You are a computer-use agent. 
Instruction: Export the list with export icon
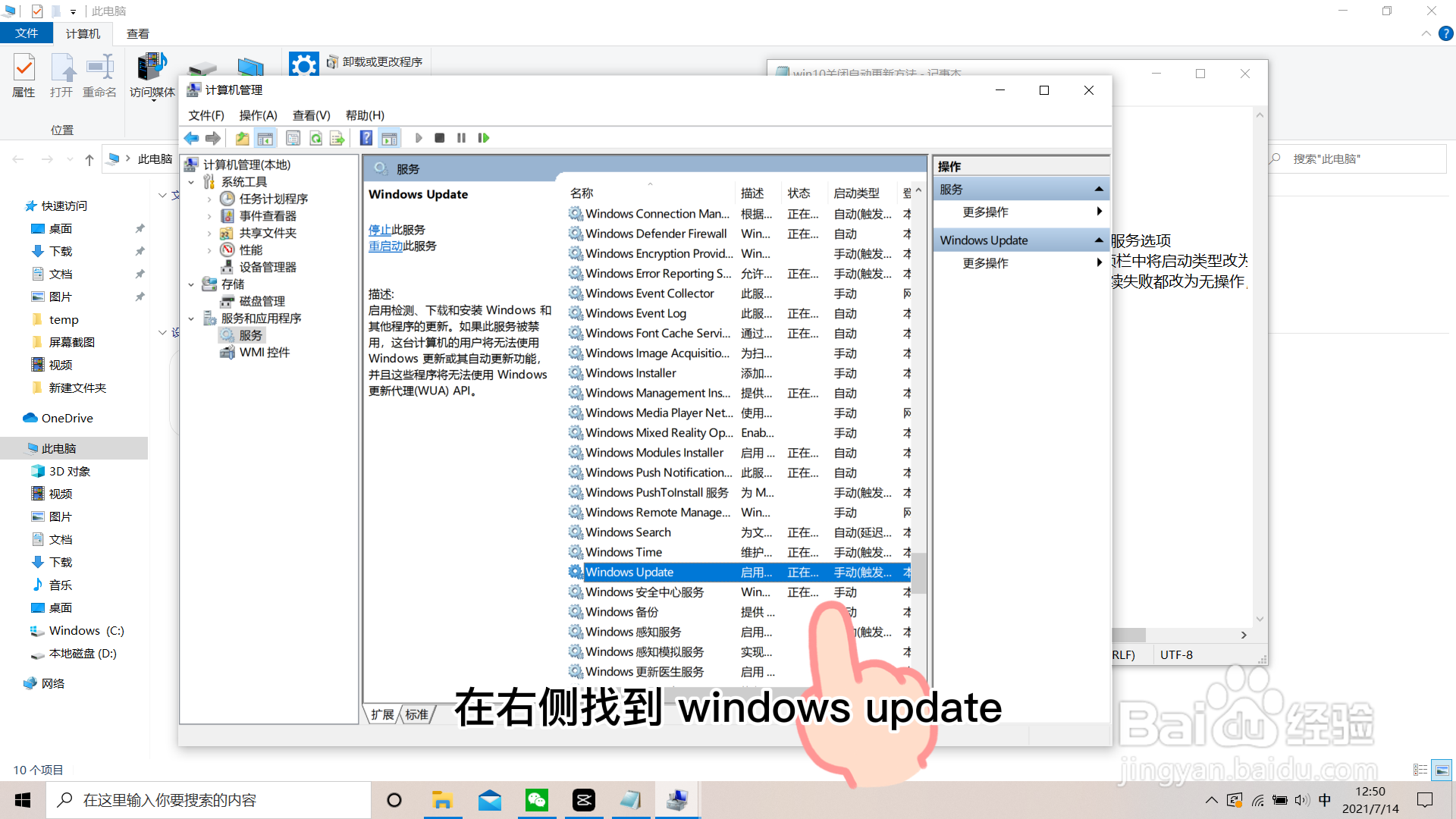click(337, 137)
